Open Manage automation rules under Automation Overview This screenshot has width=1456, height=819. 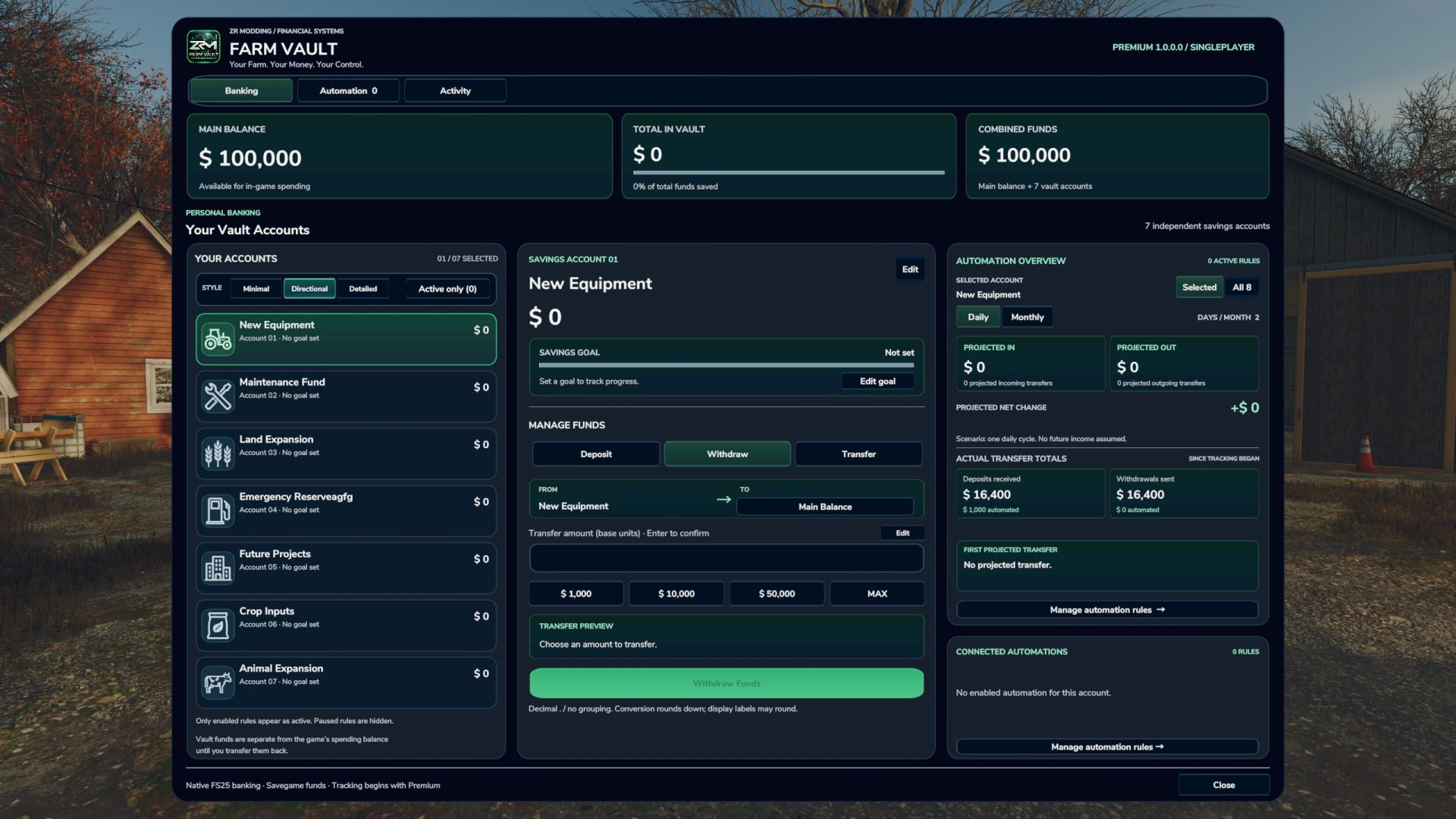point(1107,610)
